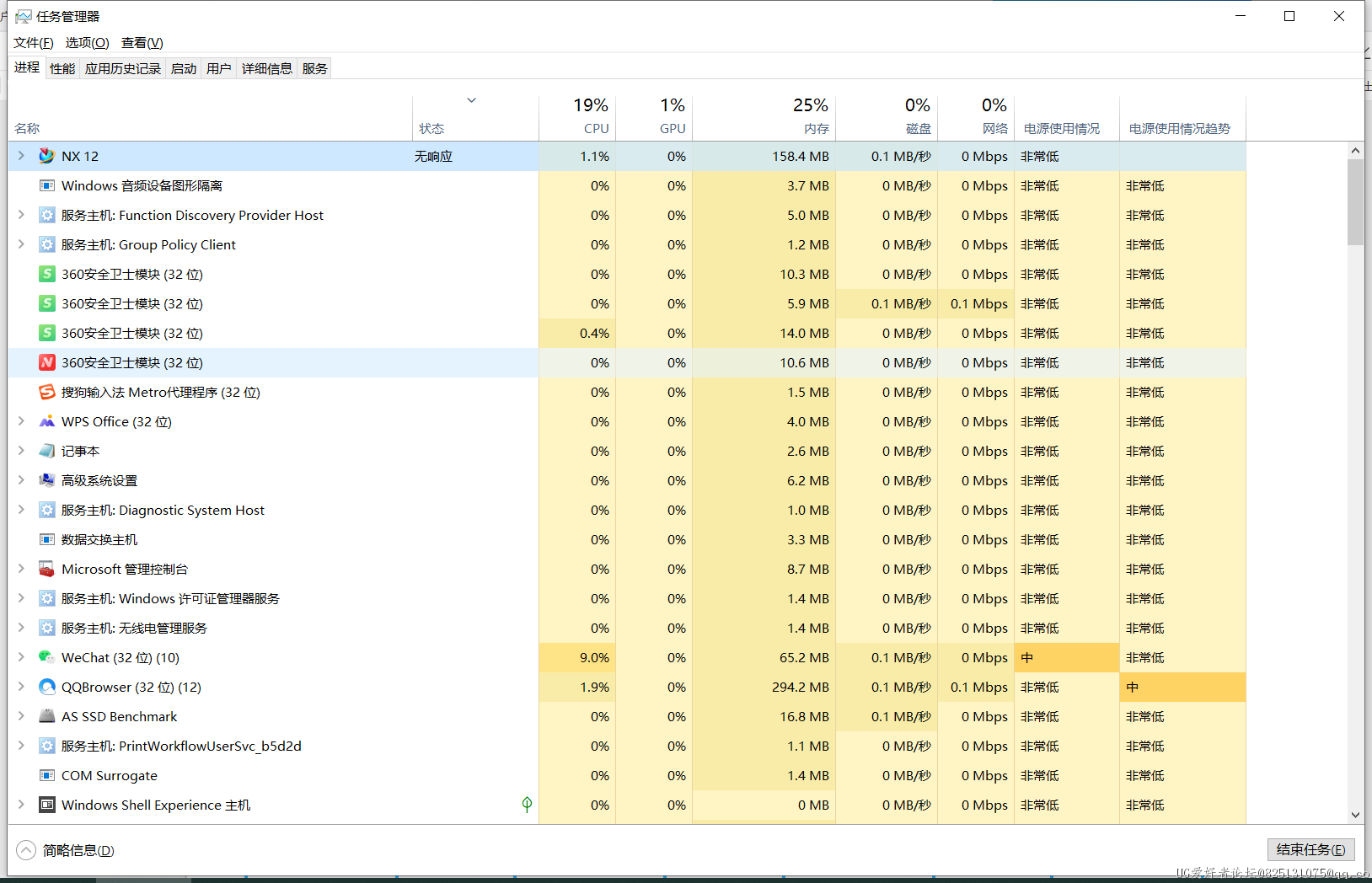Image resolution: width=1372 pixels, height=883 pixels.
Task: Expand the WeChat (32 位) process group
Action: 21,657
